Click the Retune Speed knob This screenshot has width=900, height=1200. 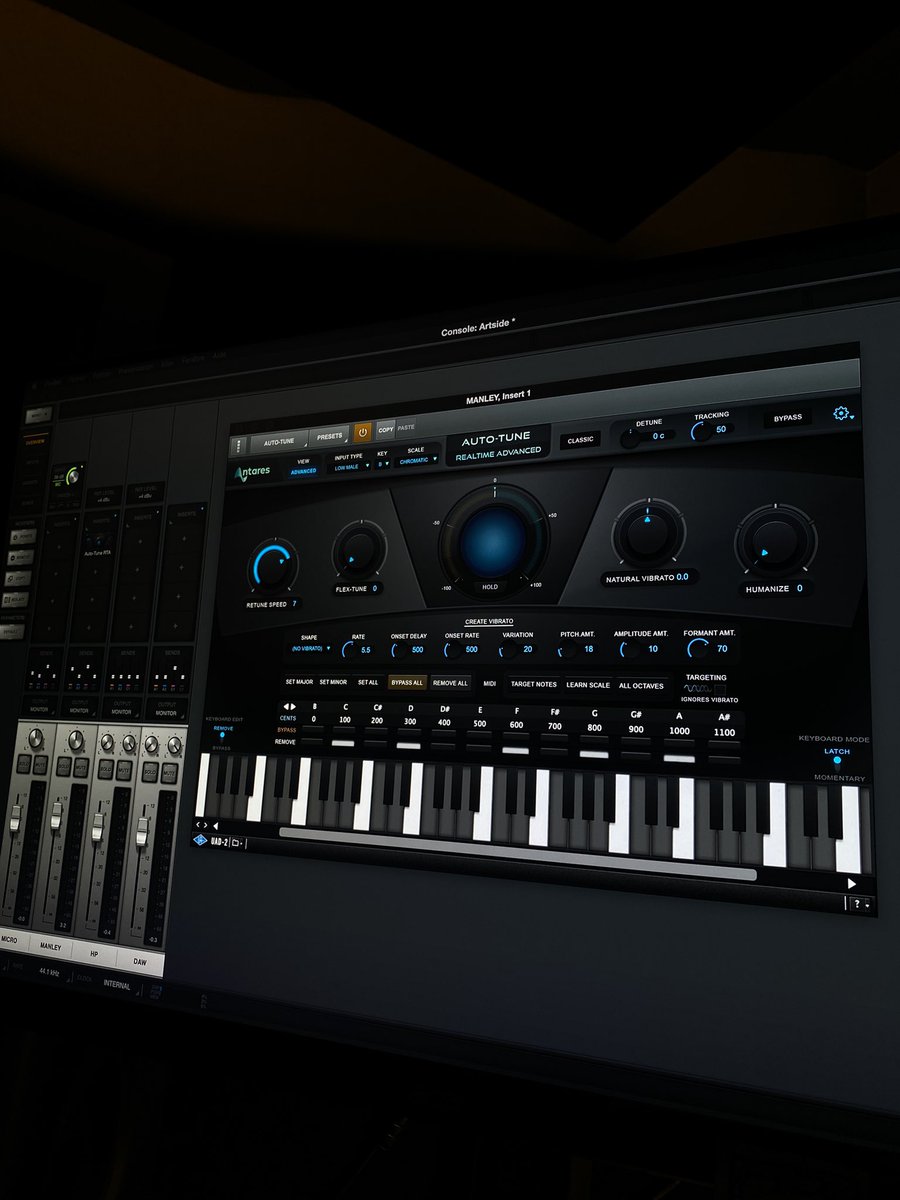pyautogui.click(x=272, y=568)
